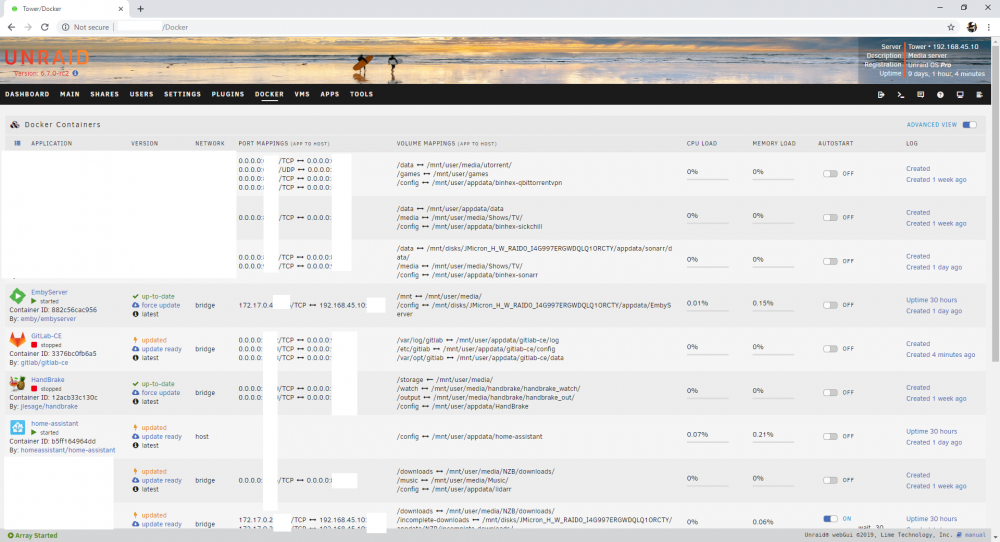Click the info icon beside Version 6.7.0-rc2

pyautogui.click(x=75, y=73)
